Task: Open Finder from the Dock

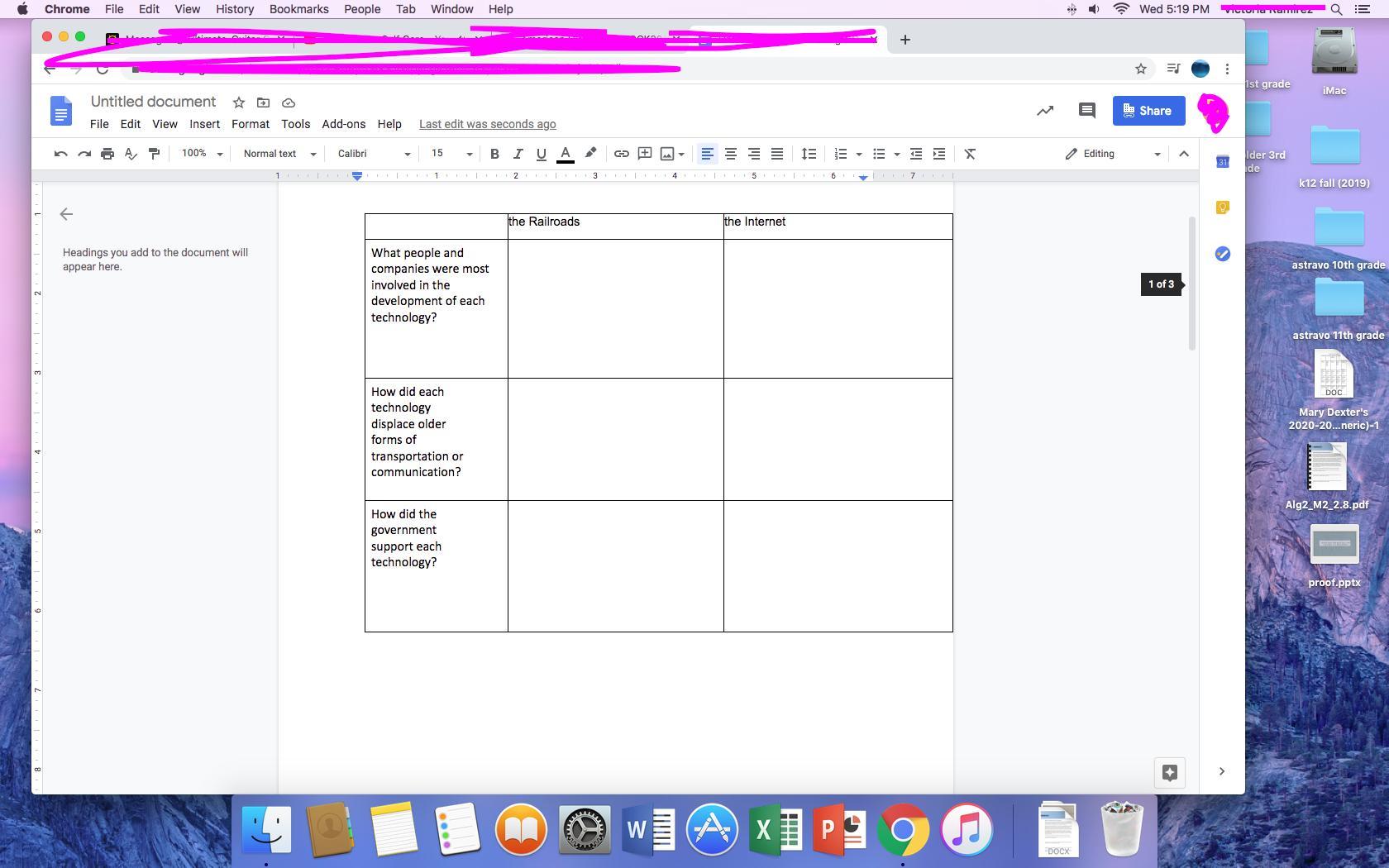Action: pyautogui.click(x=266, y=829)
